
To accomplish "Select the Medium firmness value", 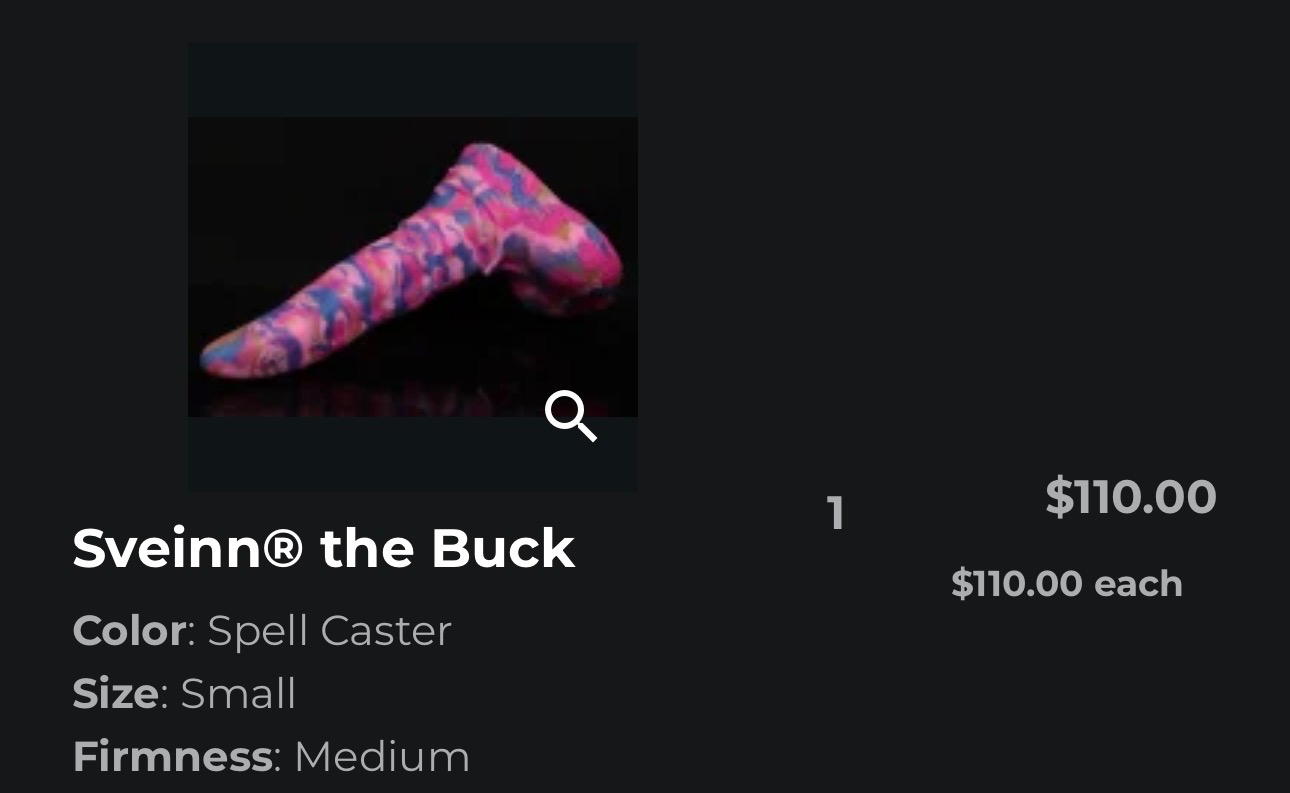I will [382, 757].
